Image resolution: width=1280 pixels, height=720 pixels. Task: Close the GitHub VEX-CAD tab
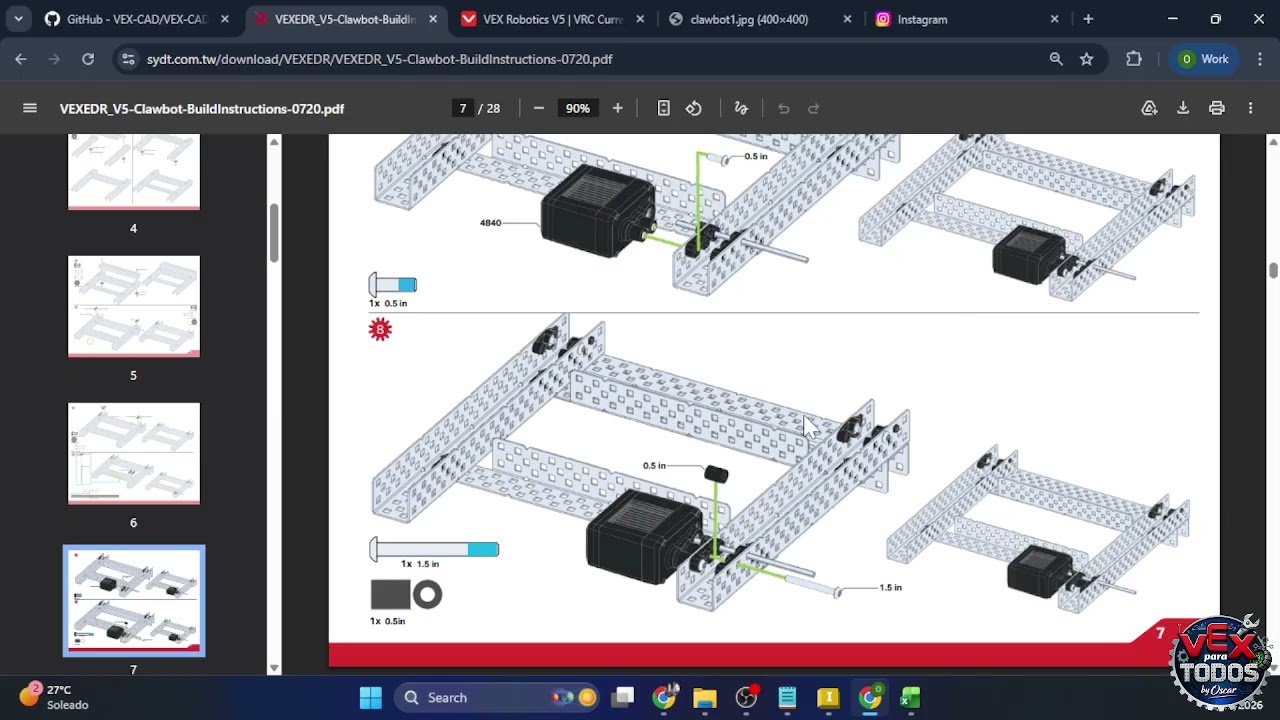click(225, 19)
